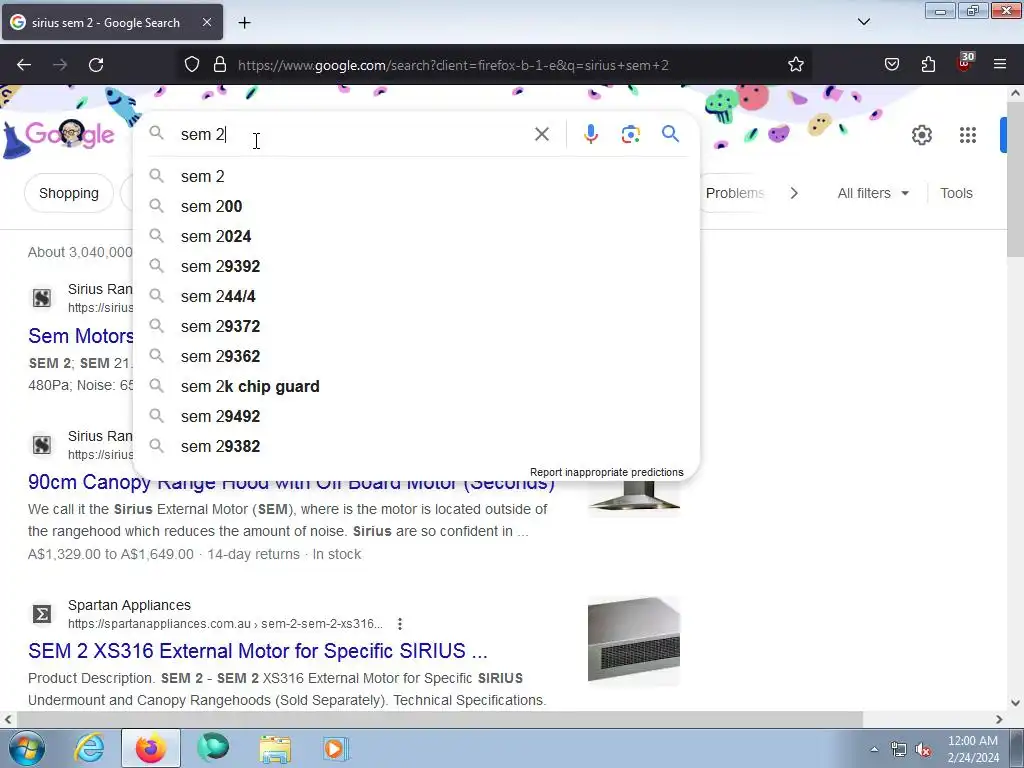Viewport: 1024px width, 768px height.
Task: Click the site security padlock icon
Action: click(220, 65)
